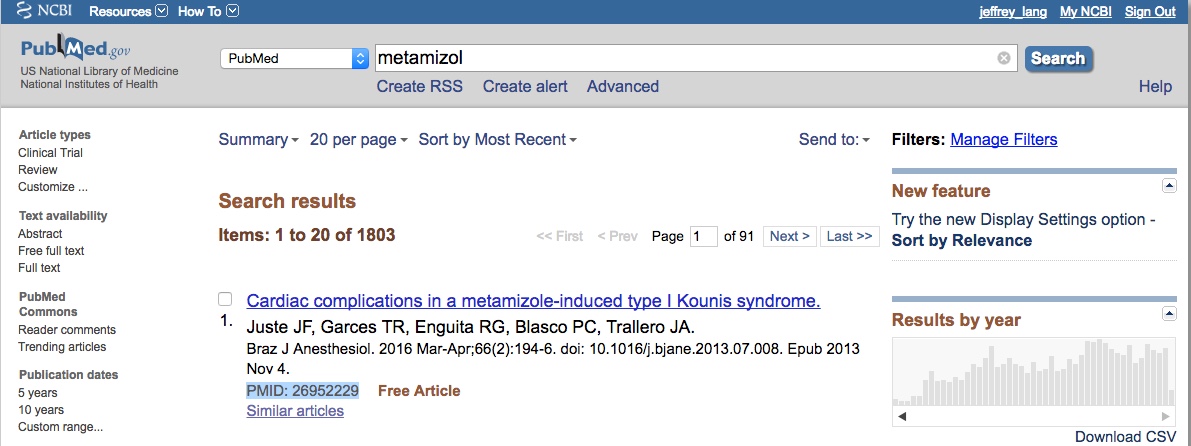Click the page number input field

704,237
